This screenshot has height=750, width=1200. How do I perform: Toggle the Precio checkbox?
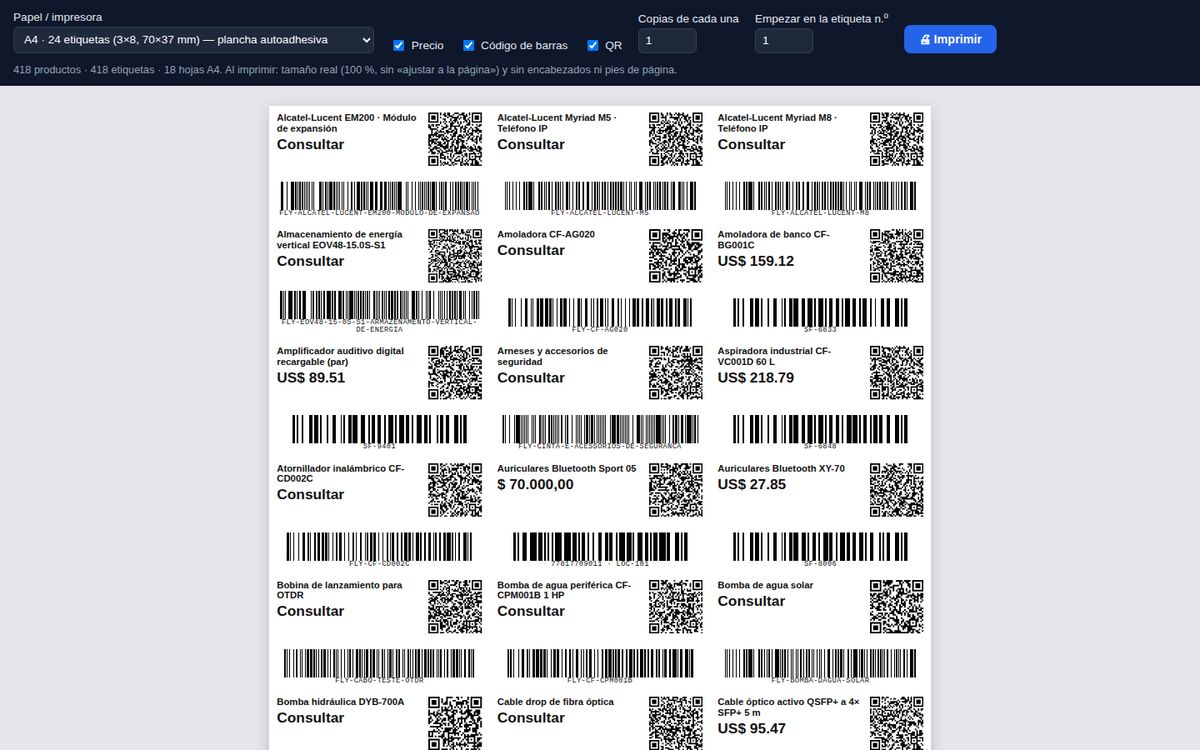point(399,45)
